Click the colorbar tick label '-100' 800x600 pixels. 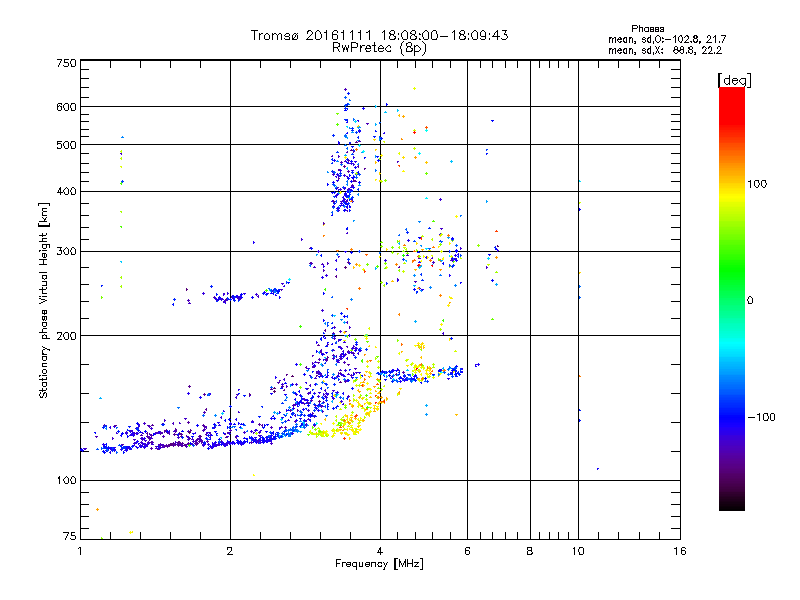pyautogui.click(x=761, y=417)
